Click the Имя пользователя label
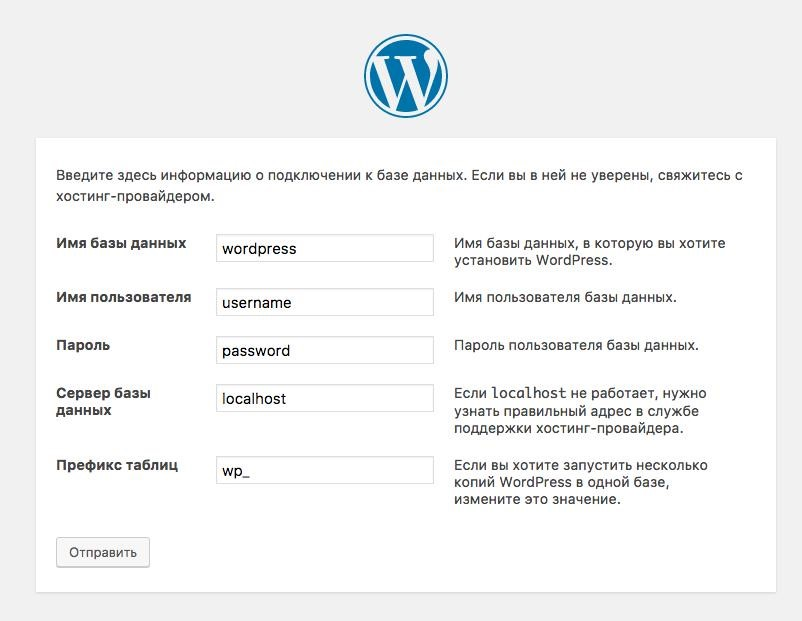 point(124,297)
